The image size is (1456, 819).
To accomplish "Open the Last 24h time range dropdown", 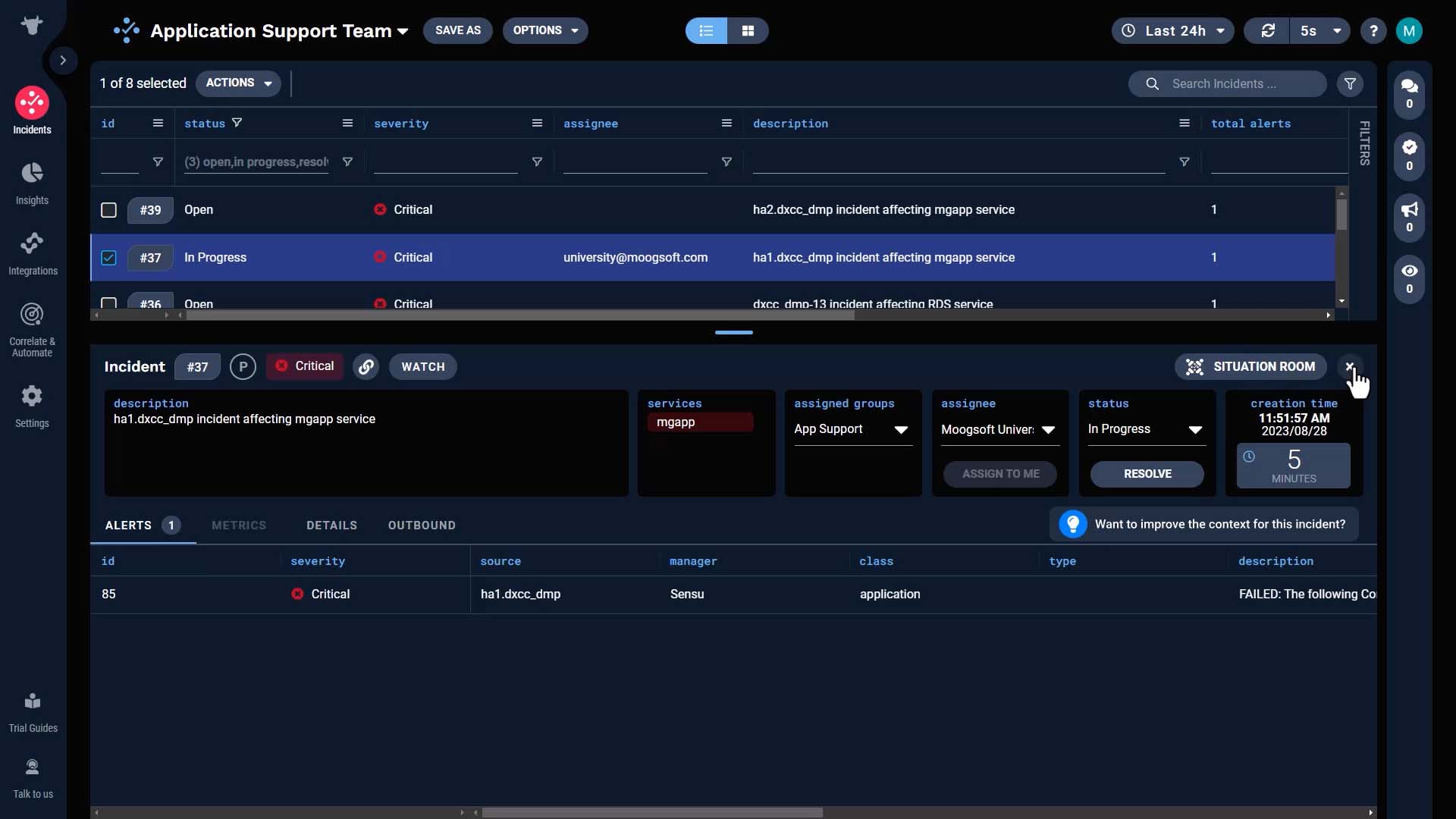I will tap(1173, 30).
